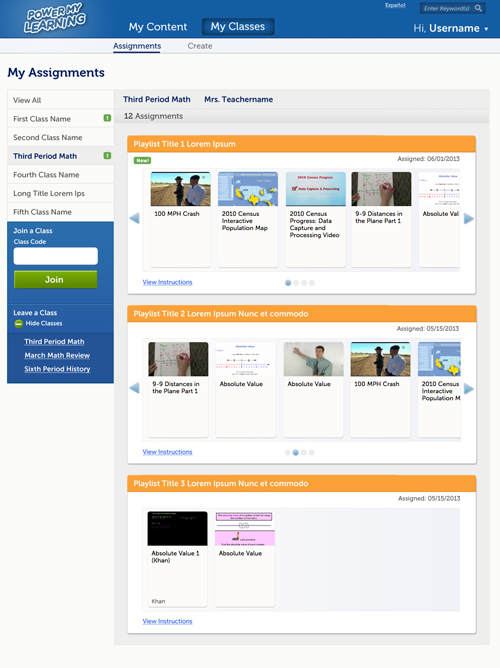Screen dimensions: 500x668
Task: Click the alert badge beside First Class Name
Action: [x=107, y=118]
